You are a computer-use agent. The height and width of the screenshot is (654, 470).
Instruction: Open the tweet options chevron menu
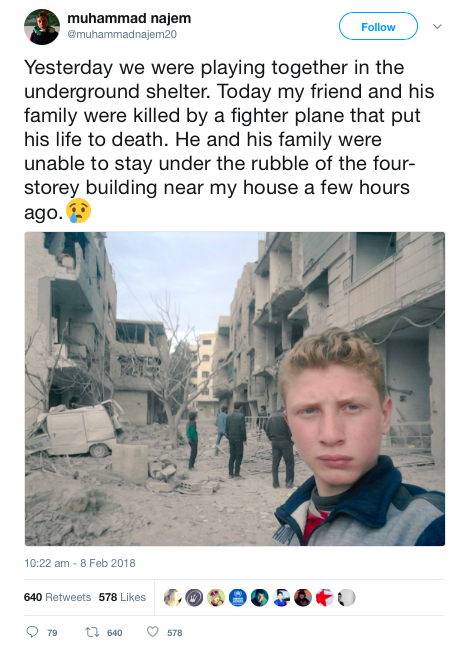pyautogui.click(x=437, y=27)
